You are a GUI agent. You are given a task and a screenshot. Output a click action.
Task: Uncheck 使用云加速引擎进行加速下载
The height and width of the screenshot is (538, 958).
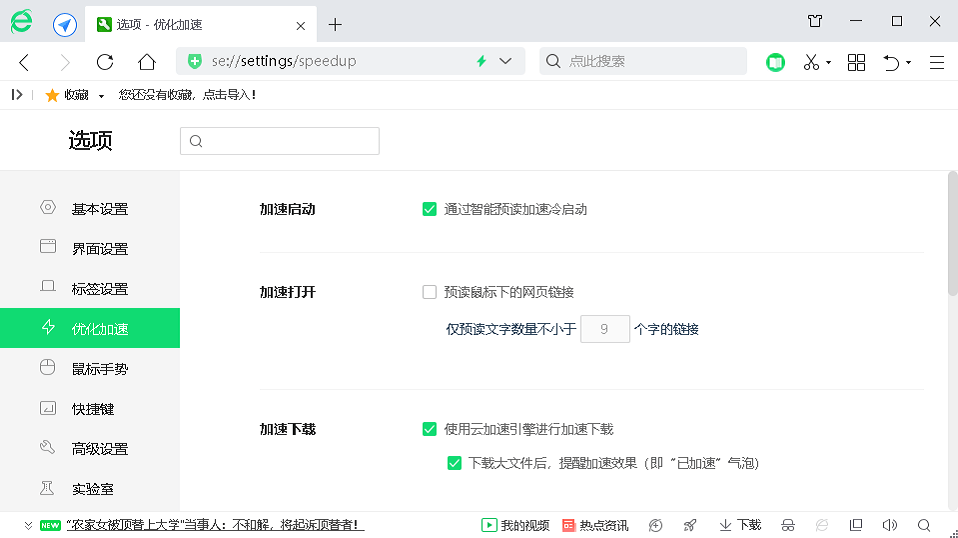point(430,429)
